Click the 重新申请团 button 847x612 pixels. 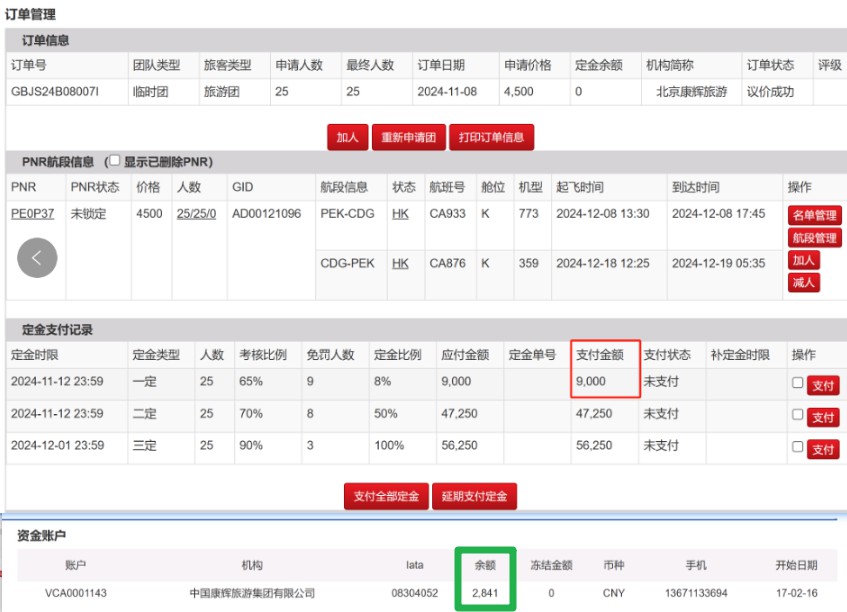tap(410, 138)
